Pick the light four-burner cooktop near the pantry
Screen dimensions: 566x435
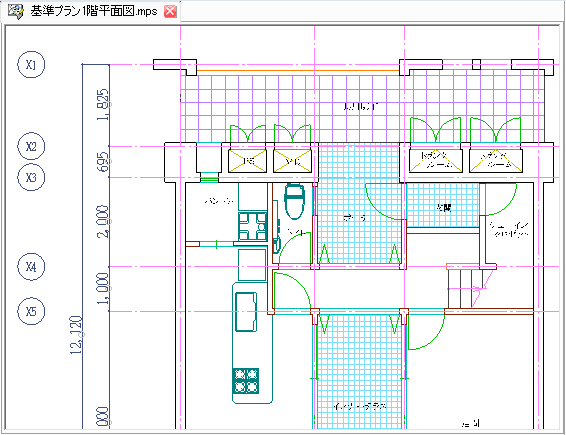[x=252, y=227]
